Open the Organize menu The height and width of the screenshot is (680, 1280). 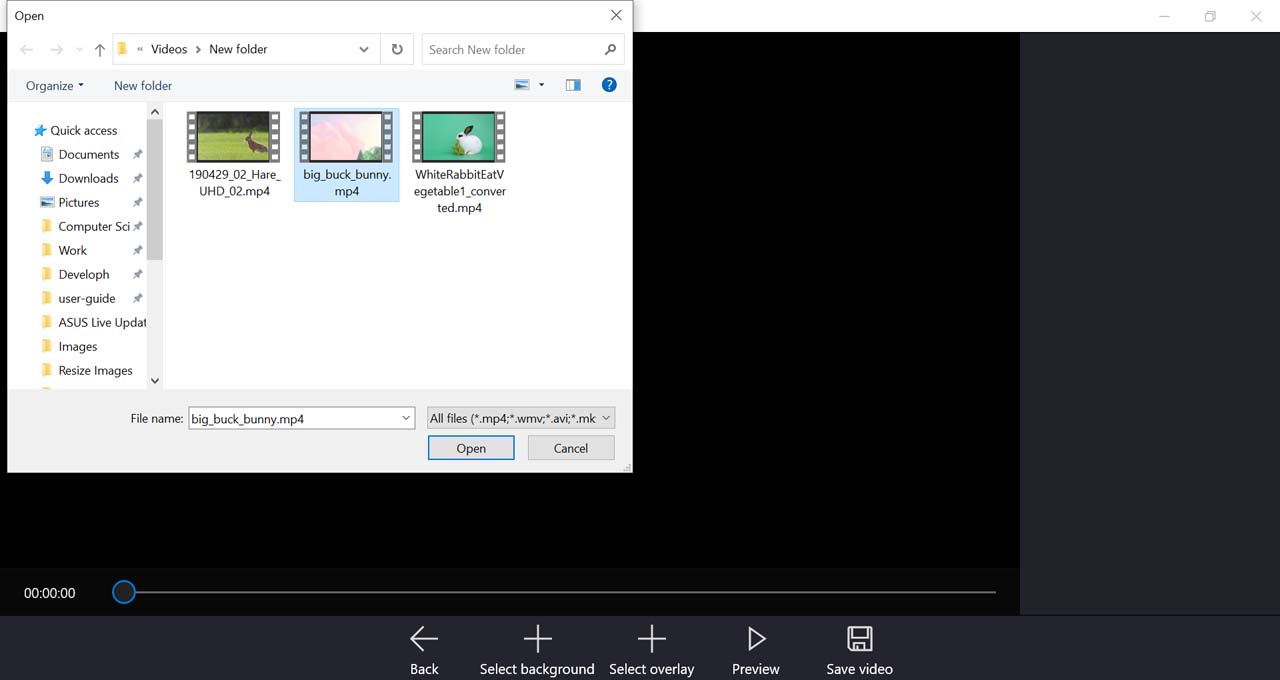[x=55, y=85]
